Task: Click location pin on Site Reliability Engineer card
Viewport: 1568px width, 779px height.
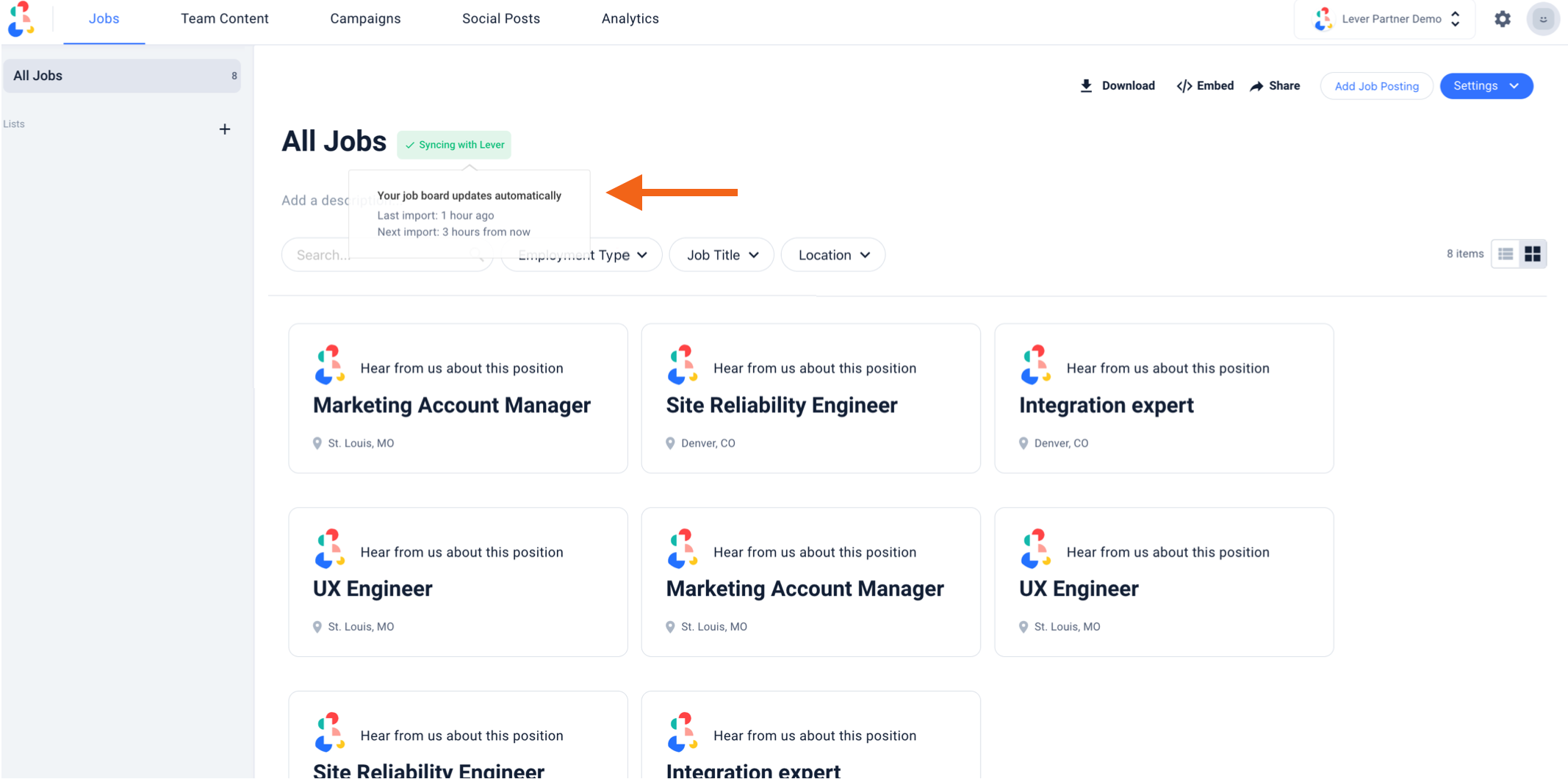Action: (x=670, y=443)
